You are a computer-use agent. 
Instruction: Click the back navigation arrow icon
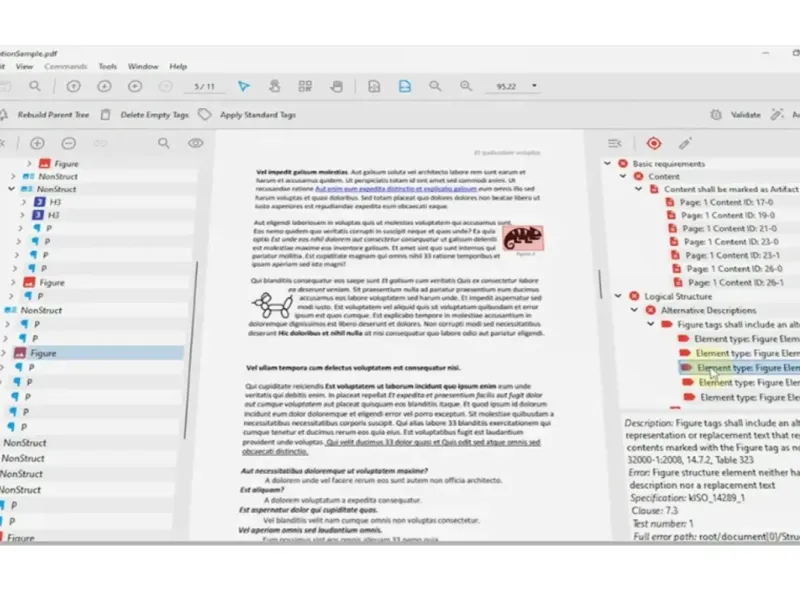tap(135, 86)
